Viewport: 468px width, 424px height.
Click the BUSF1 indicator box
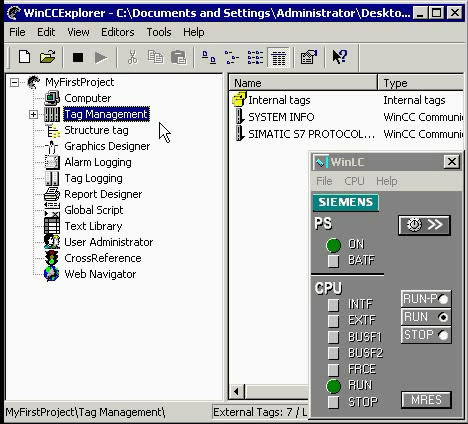click(333, 337)
